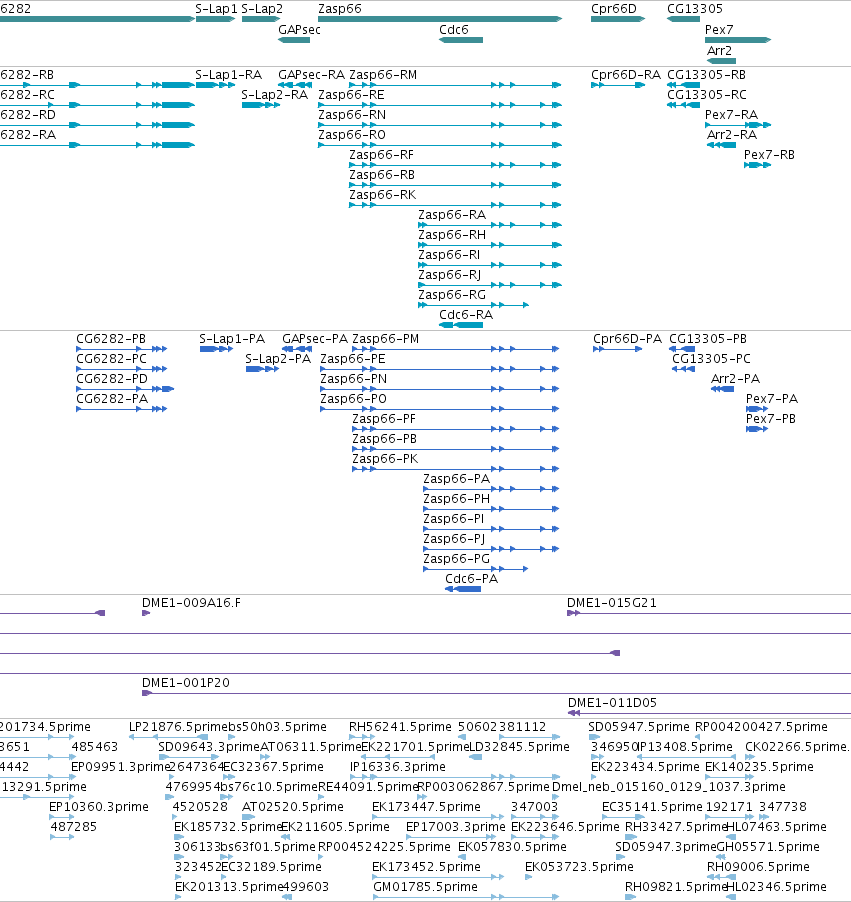Select EST EK053723.5prime
851x902 pixels.
click(x=529, y=877)
